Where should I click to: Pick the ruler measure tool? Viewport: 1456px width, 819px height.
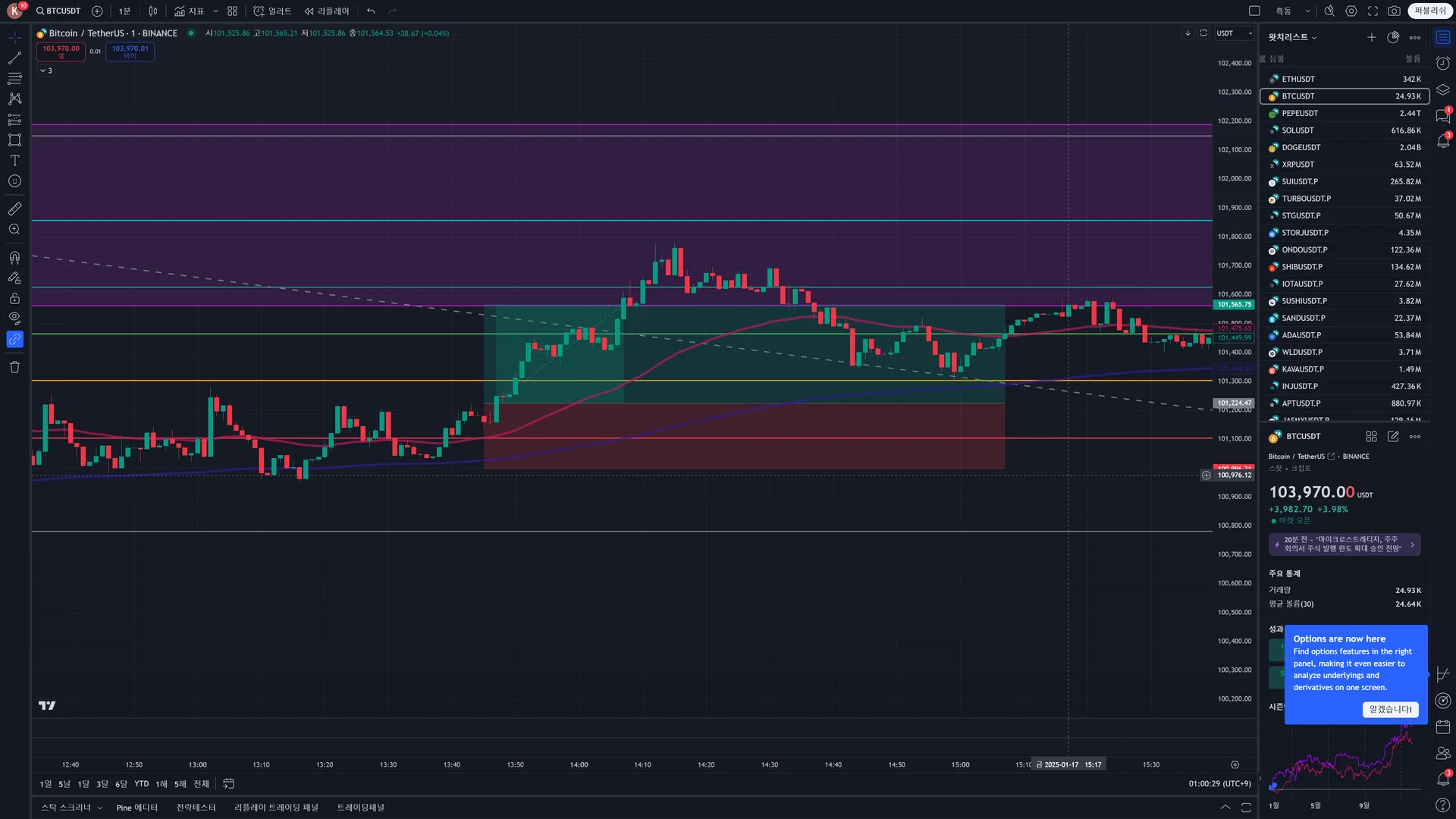tap(14, 209)
